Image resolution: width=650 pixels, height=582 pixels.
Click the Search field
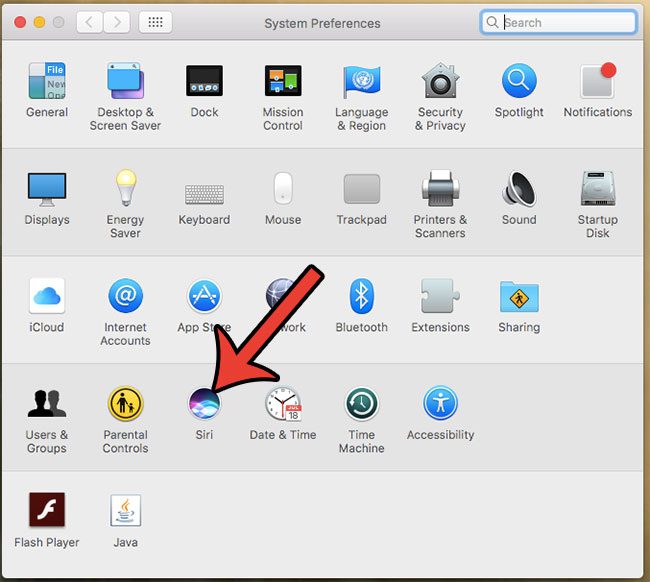point(565,22)
